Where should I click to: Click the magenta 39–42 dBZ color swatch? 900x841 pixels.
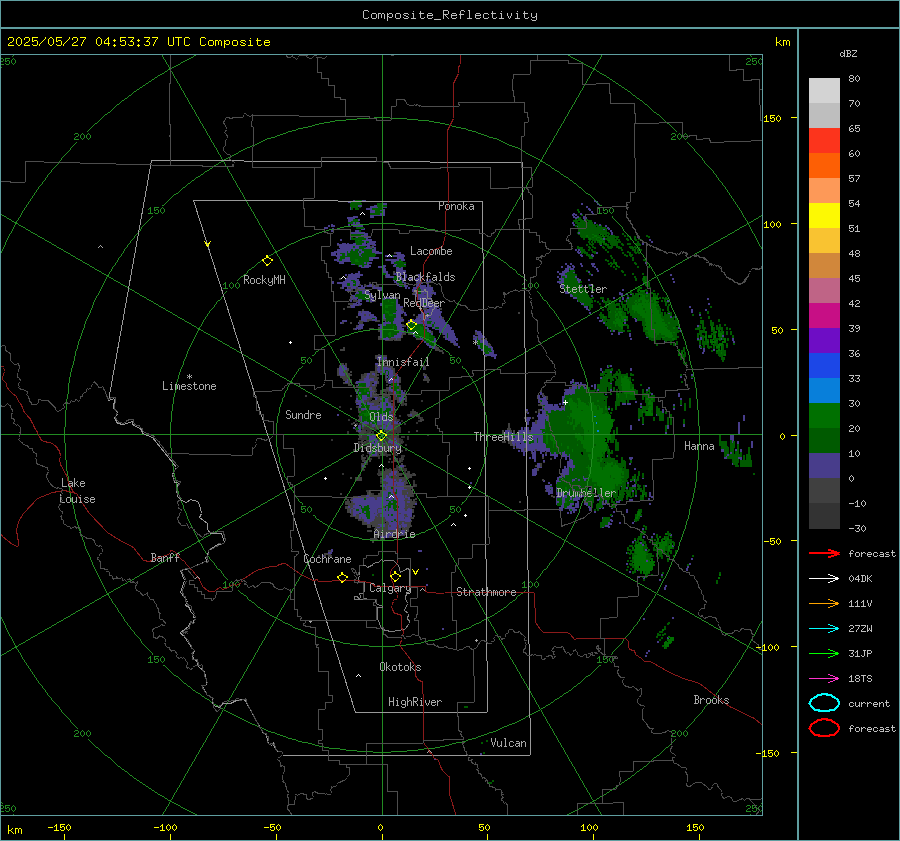[x=824, y=316]
